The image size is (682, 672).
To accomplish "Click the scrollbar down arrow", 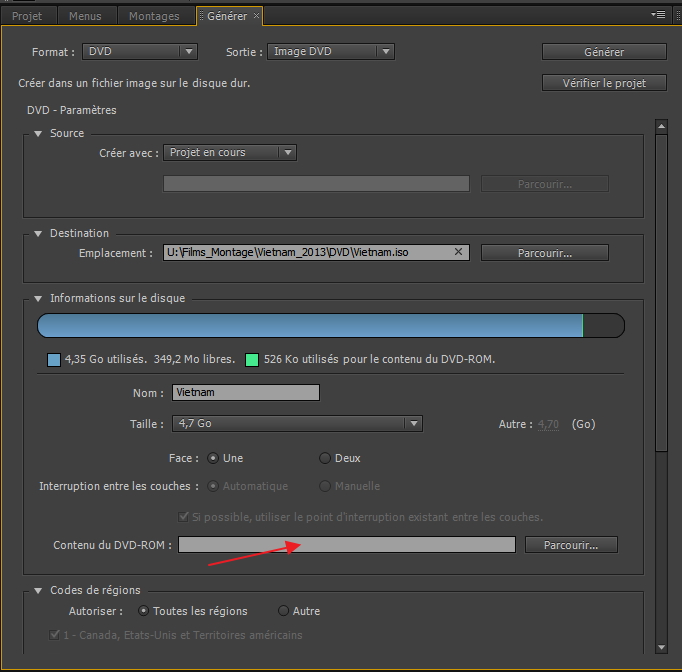I will pyautogui.click(x=660, y=647).
